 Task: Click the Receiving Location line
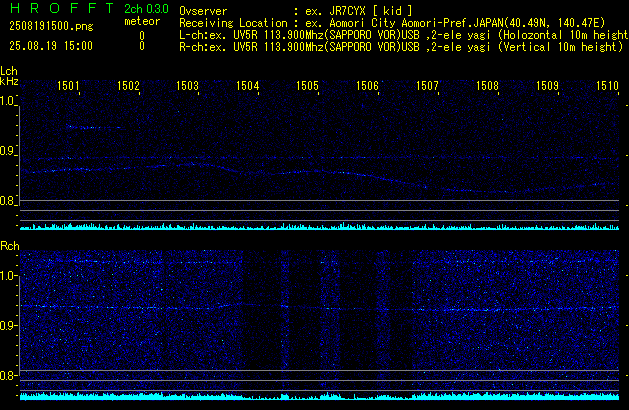click(x=392, y=23)
